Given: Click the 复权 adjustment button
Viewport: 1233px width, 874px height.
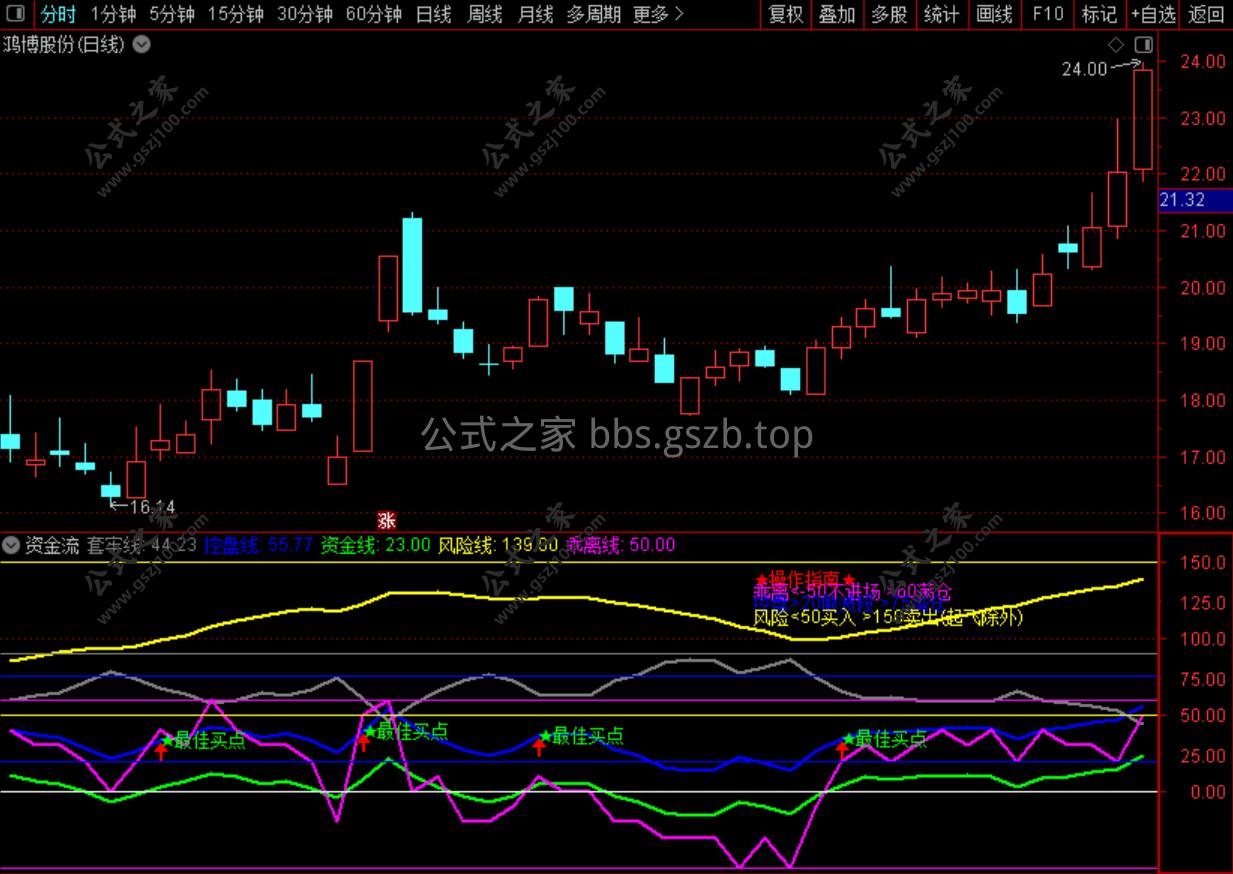Looking at the screenshot, I should pyautogui.click(x=786, y=14).
